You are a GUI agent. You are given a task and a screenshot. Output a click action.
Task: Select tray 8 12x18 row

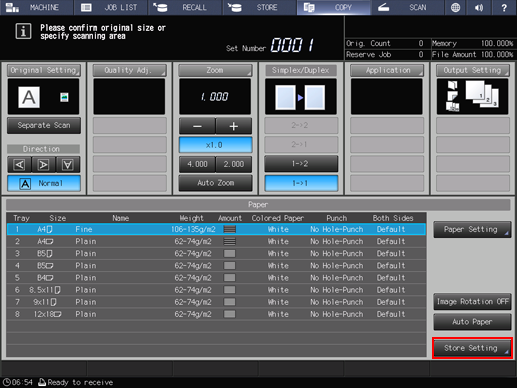216,314
